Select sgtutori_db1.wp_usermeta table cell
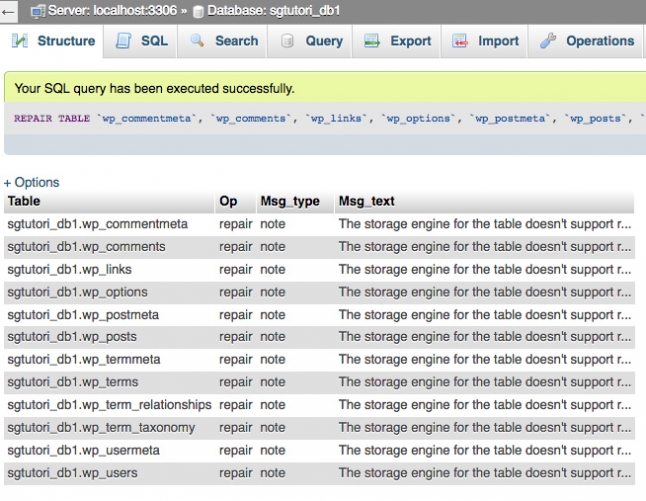Image resolution: width=646 pixels, height=501 pixels. point(109,450)
